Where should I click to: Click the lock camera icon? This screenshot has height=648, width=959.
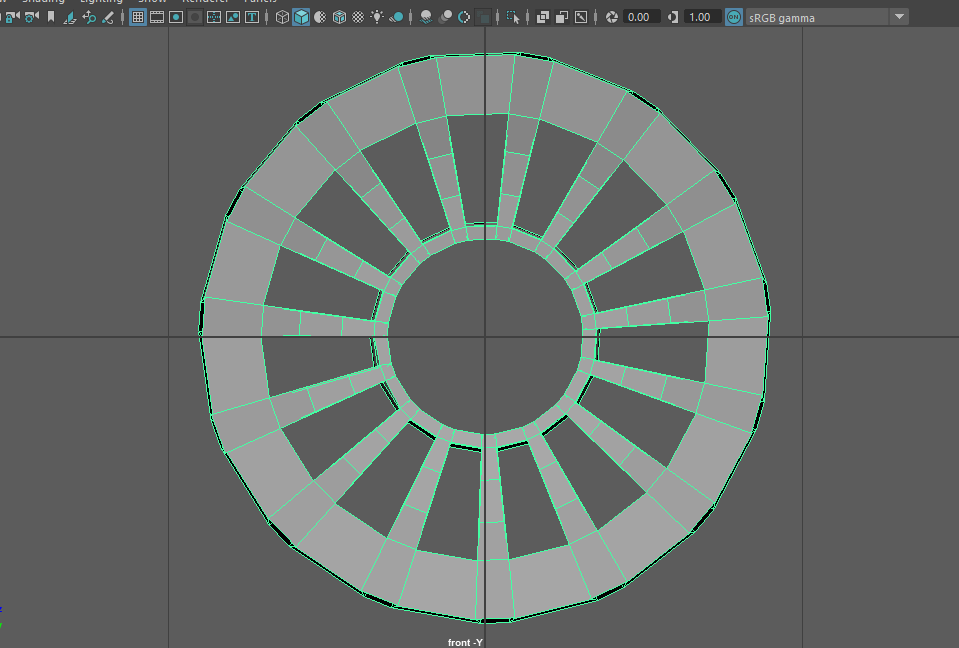click(x=14, y=17)
